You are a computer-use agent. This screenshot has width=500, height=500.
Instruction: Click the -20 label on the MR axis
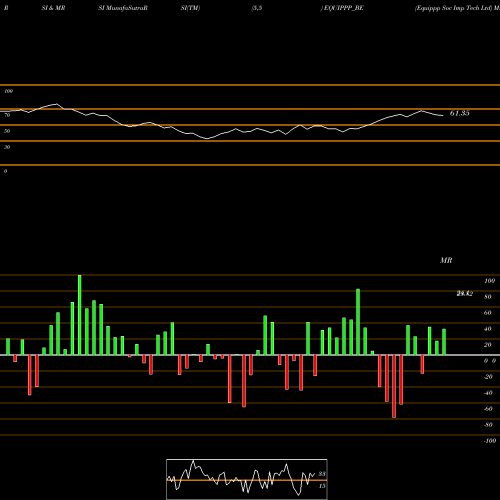(488, 377)
